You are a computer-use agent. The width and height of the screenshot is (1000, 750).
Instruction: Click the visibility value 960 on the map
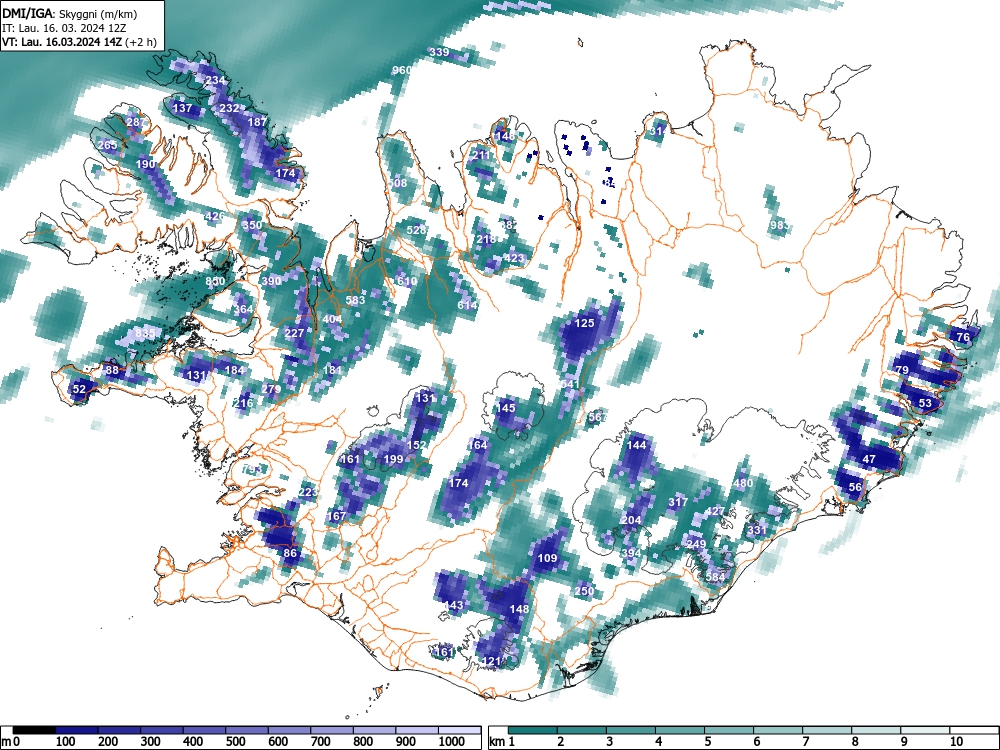pyautogui.click(x=402, y=70)
